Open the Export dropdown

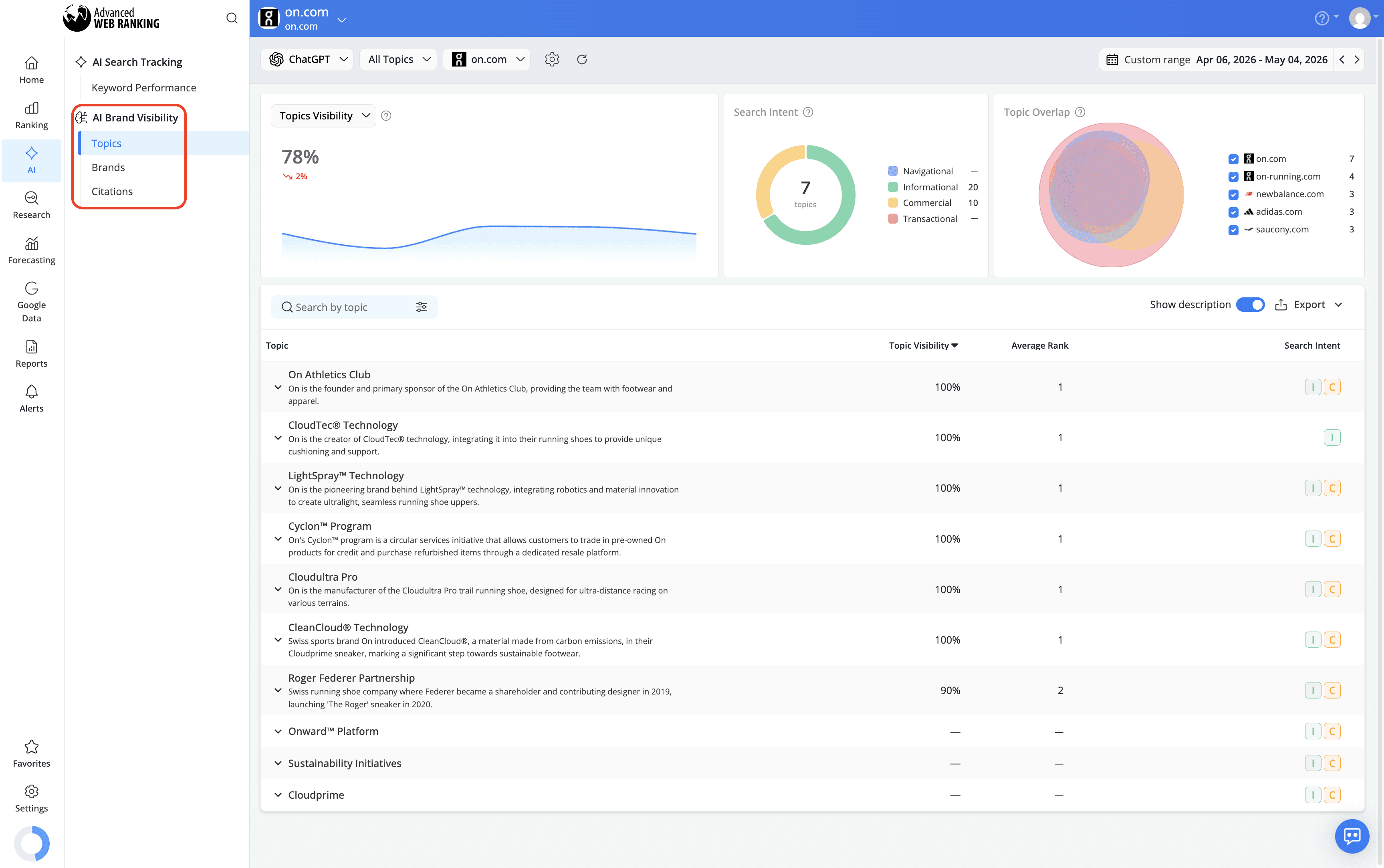(x=1309, y=305)
